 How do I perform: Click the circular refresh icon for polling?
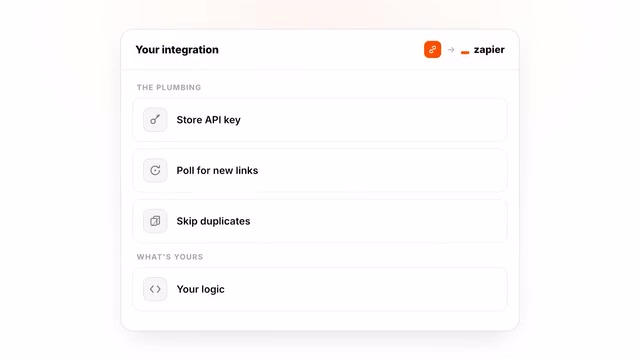[x=155, y=170]
